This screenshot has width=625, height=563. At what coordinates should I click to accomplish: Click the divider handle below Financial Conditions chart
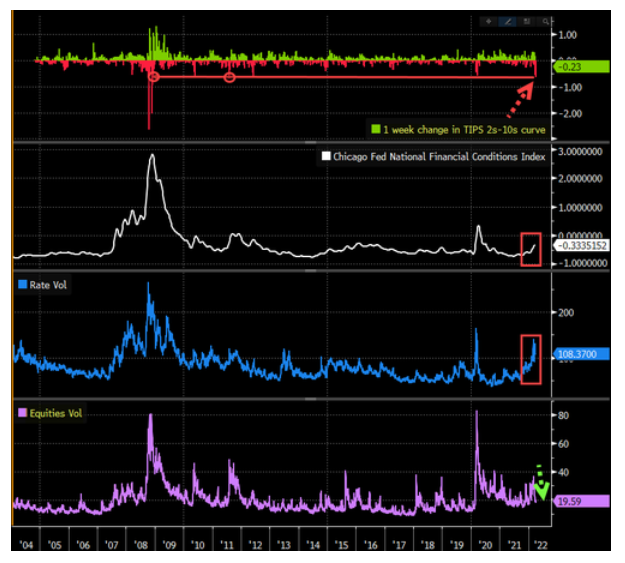(x=311, y=270)
